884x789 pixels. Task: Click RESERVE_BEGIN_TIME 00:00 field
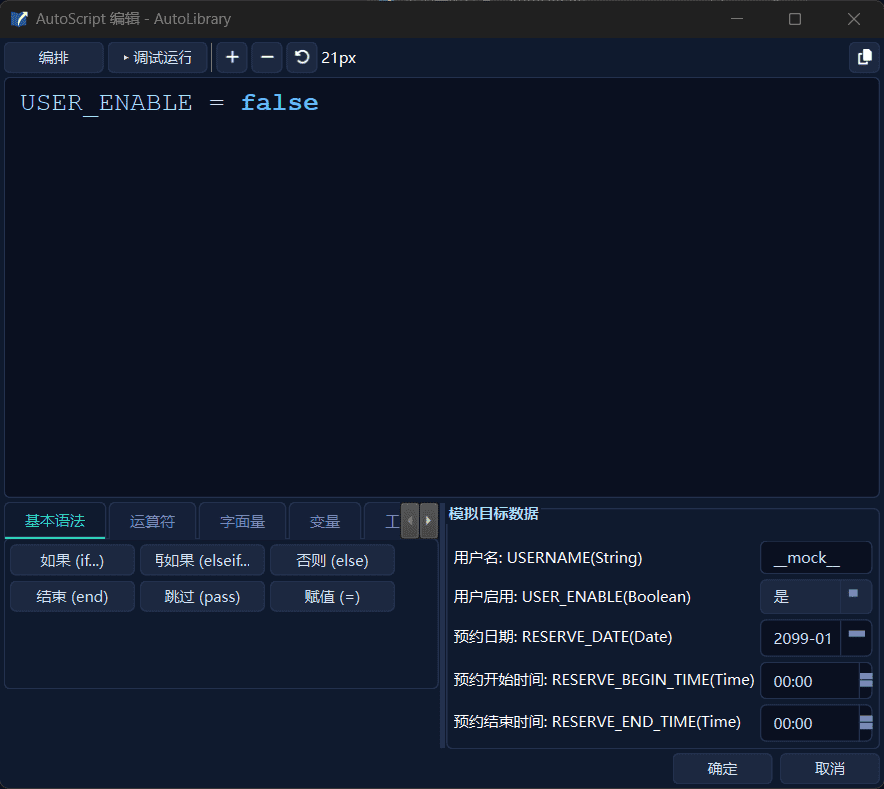[810, 681]
